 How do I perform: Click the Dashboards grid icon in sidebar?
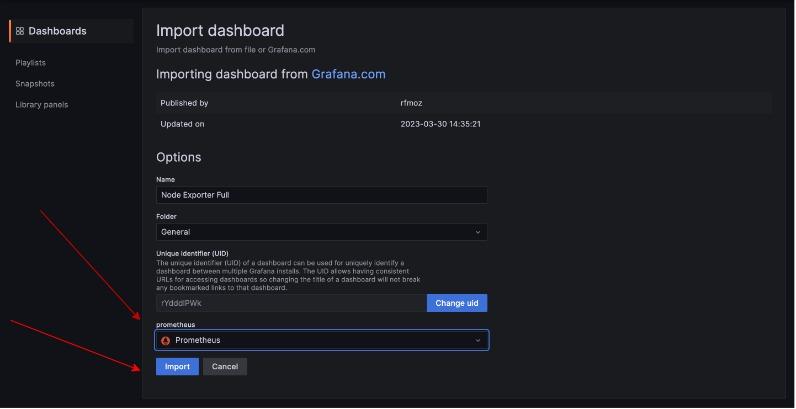[x=20, y=31]
